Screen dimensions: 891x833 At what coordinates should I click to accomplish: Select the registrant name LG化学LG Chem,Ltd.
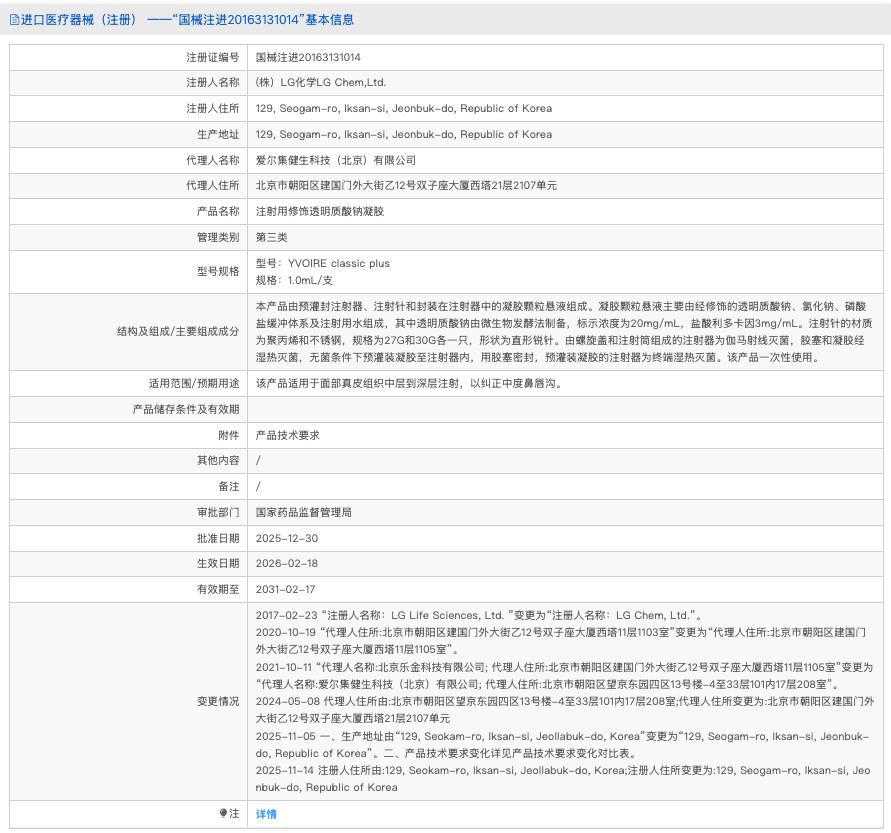[x=320, y=83]
